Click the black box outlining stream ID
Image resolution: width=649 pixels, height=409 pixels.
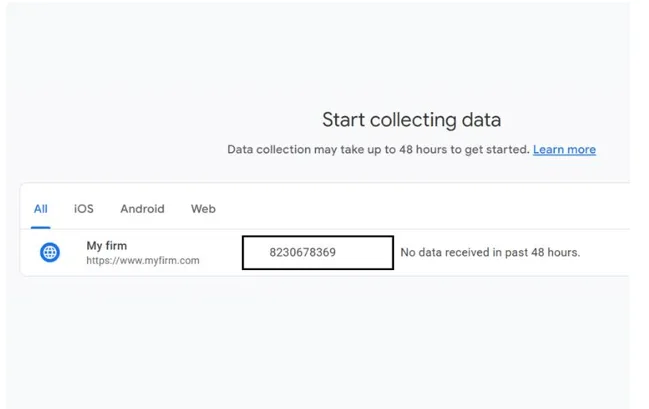click(318, 253)
